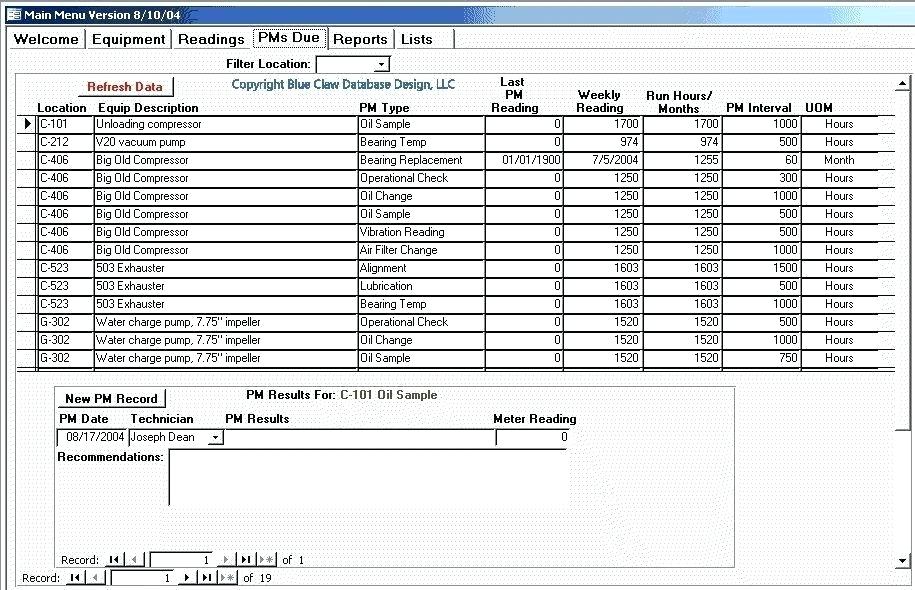Click the Recommendations text box

tap(369, 477)
